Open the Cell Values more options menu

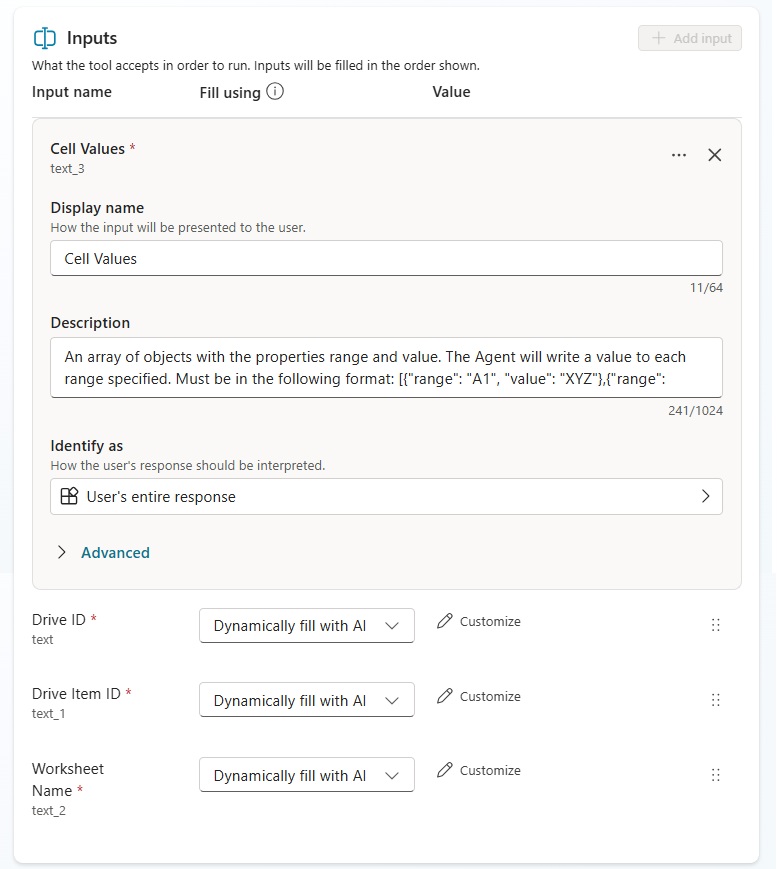point(679,155)
